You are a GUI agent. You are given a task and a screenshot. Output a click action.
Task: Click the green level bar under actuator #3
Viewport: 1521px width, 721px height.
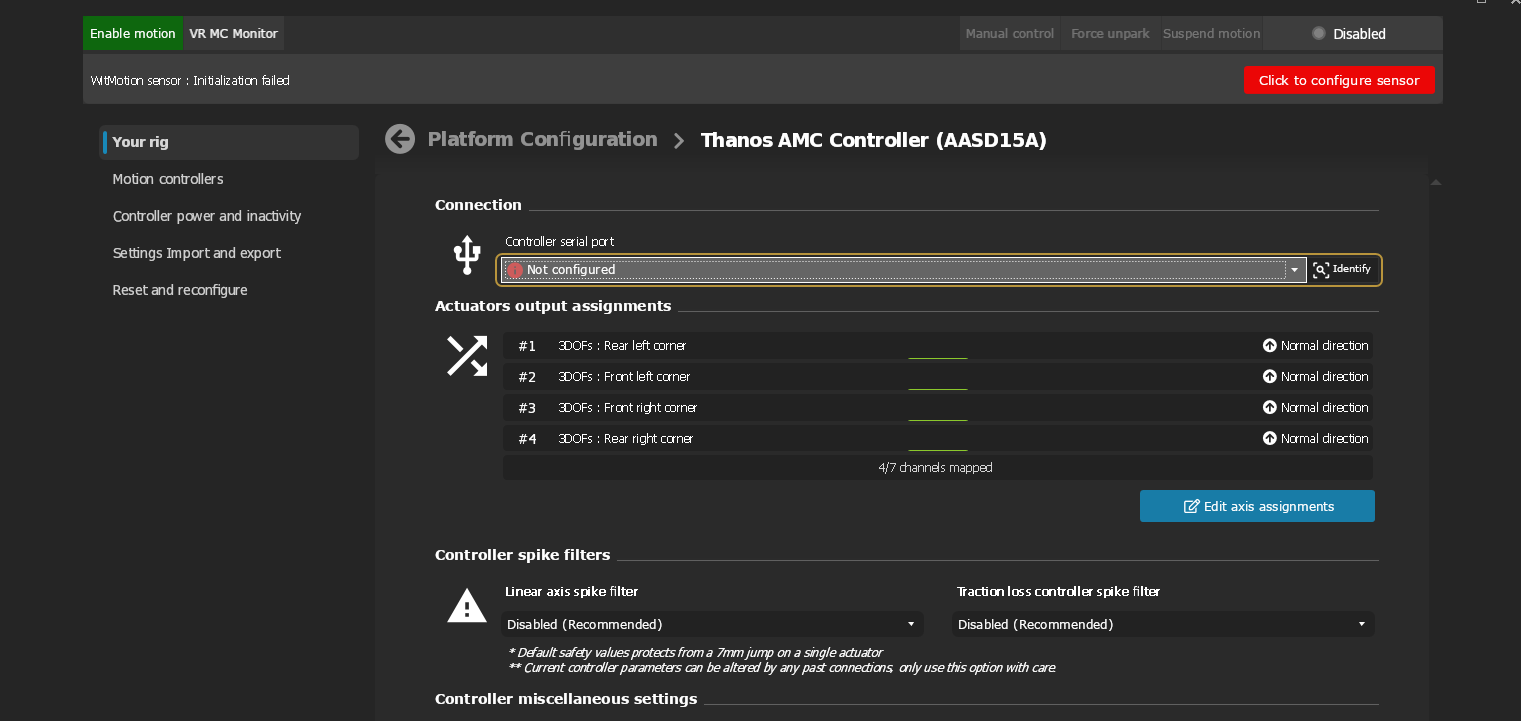coord(937,421)
